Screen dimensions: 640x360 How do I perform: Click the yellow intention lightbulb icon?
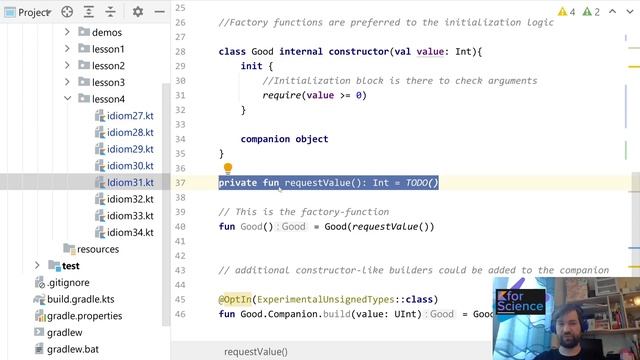coord(228,168)
